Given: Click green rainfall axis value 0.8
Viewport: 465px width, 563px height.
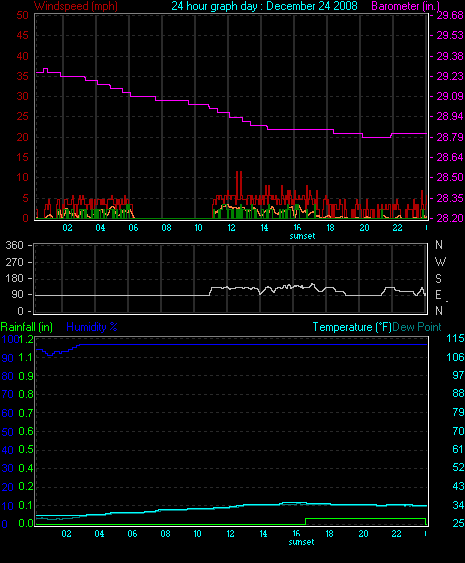Looking at the screenshot, I should [x=26, y=395].
